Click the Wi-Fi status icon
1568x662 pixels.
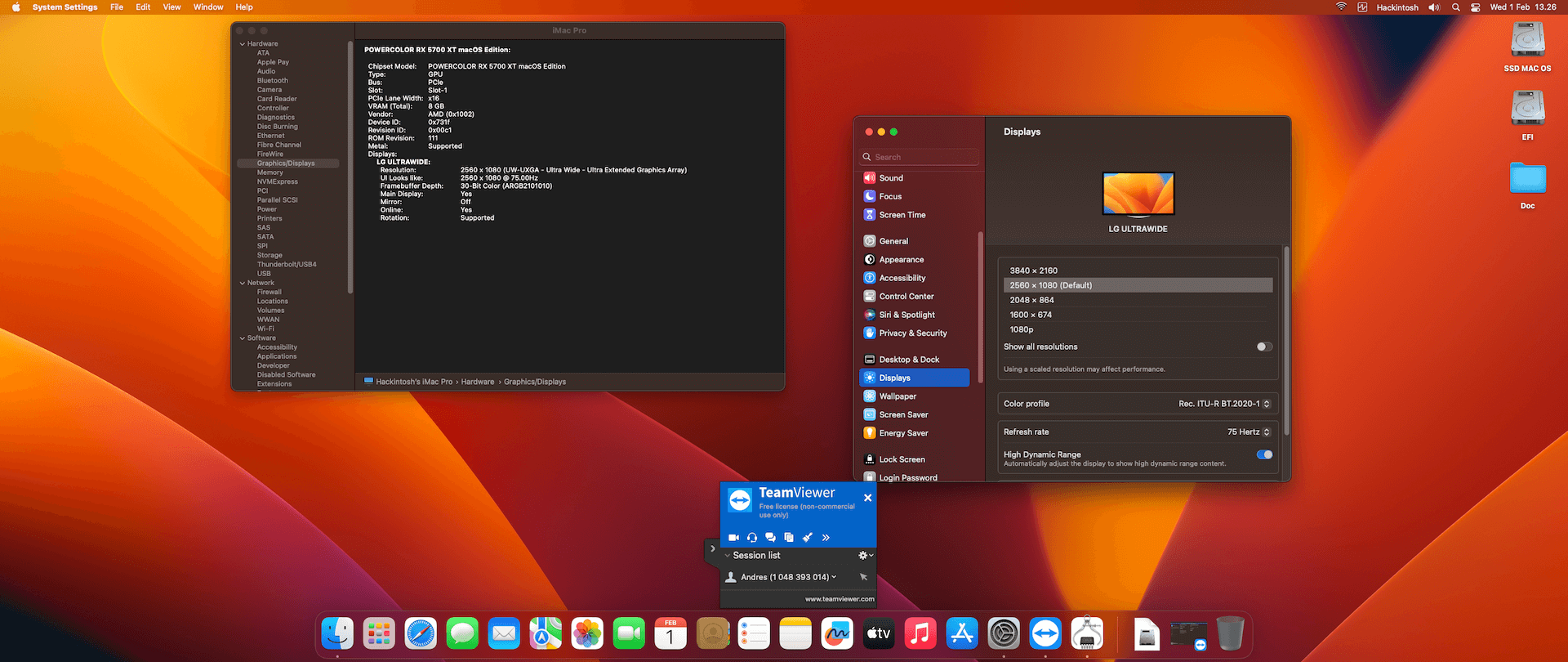point(1341,7)
